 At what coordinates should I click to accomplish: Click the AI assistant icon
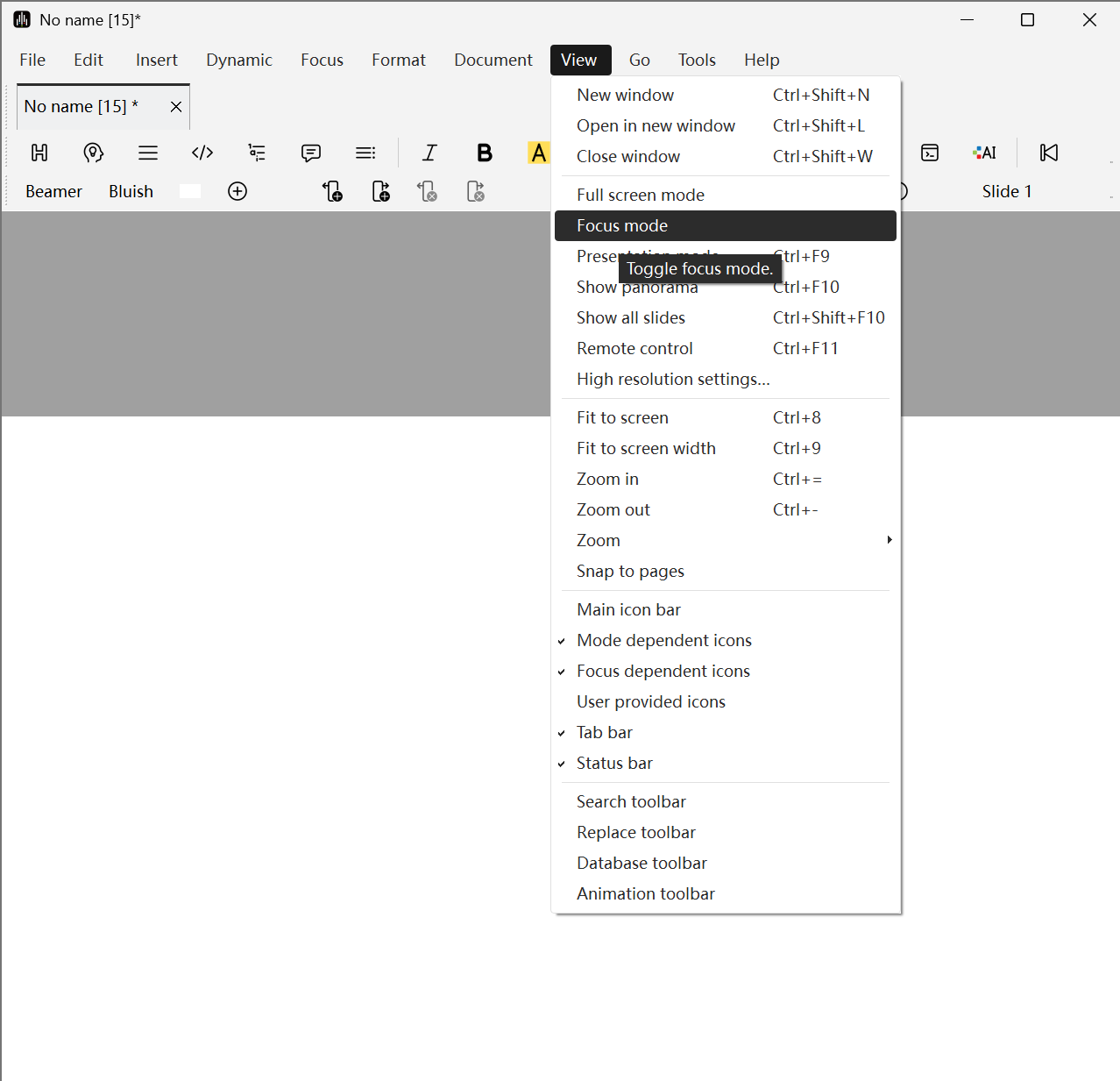984,153
